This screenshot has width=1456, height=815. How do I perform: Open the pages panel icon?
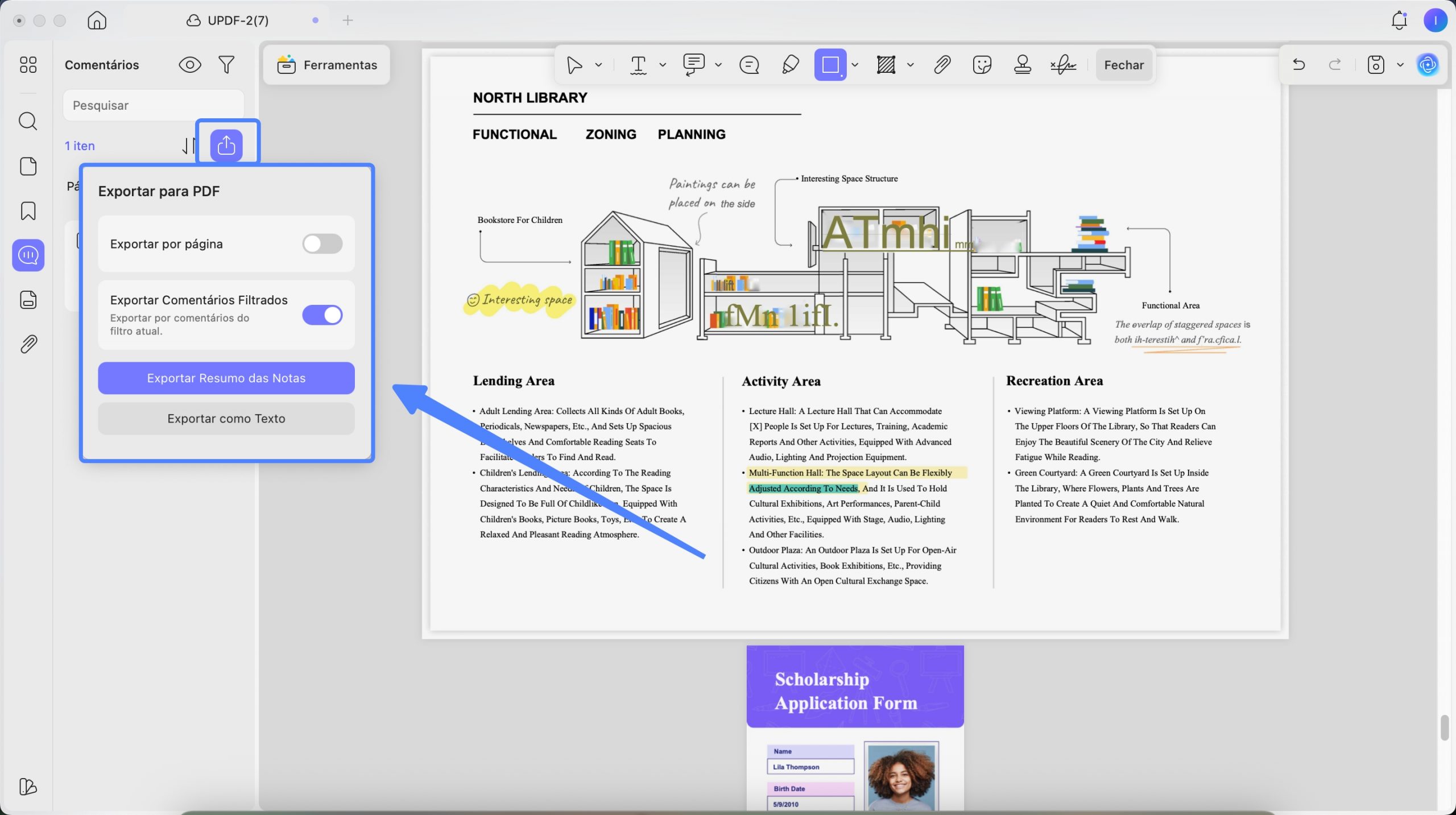[x=28, y=166]
